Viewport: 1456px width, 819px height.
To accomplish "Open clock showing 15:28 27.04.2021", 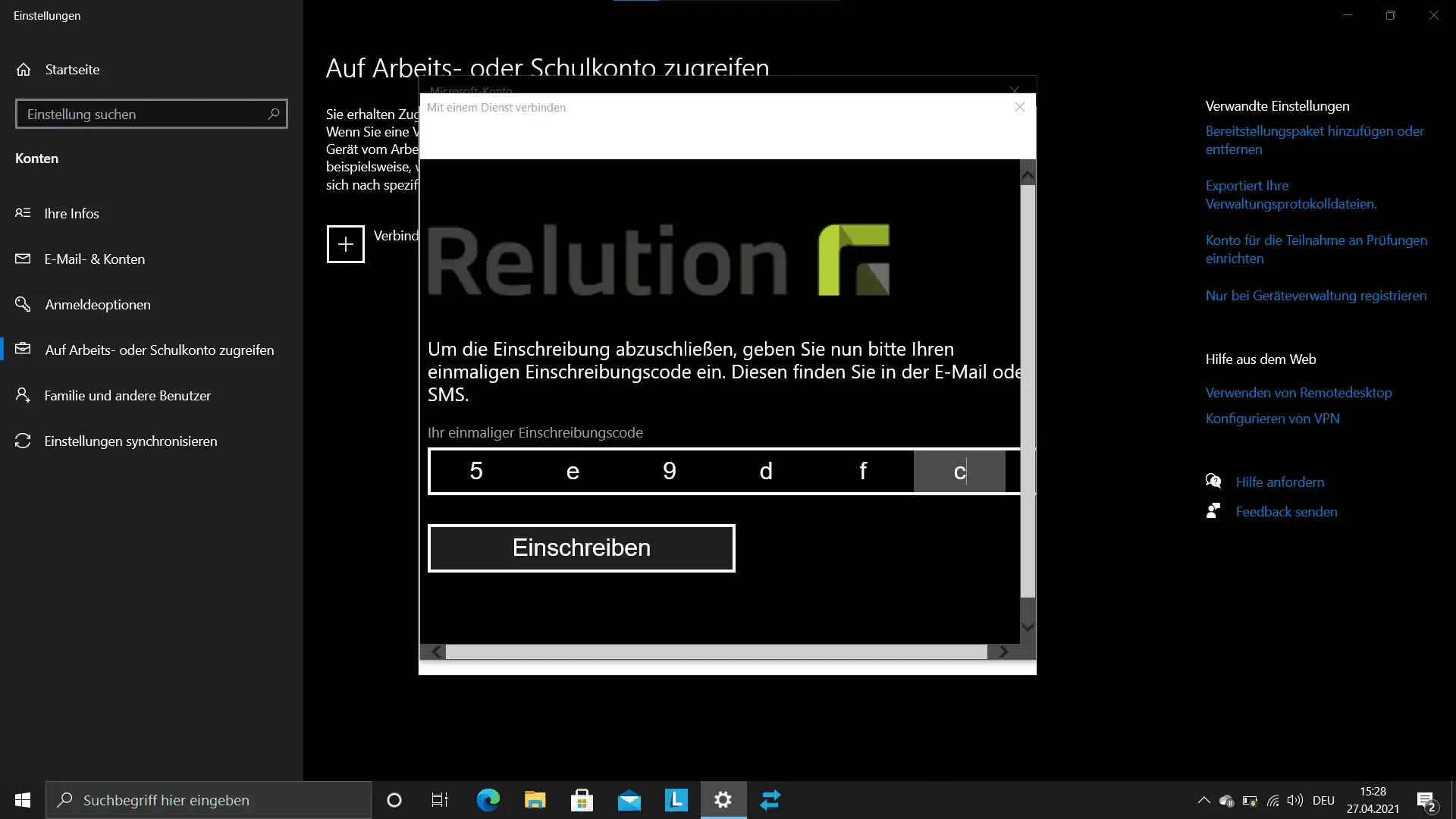I will point(1373,800).
